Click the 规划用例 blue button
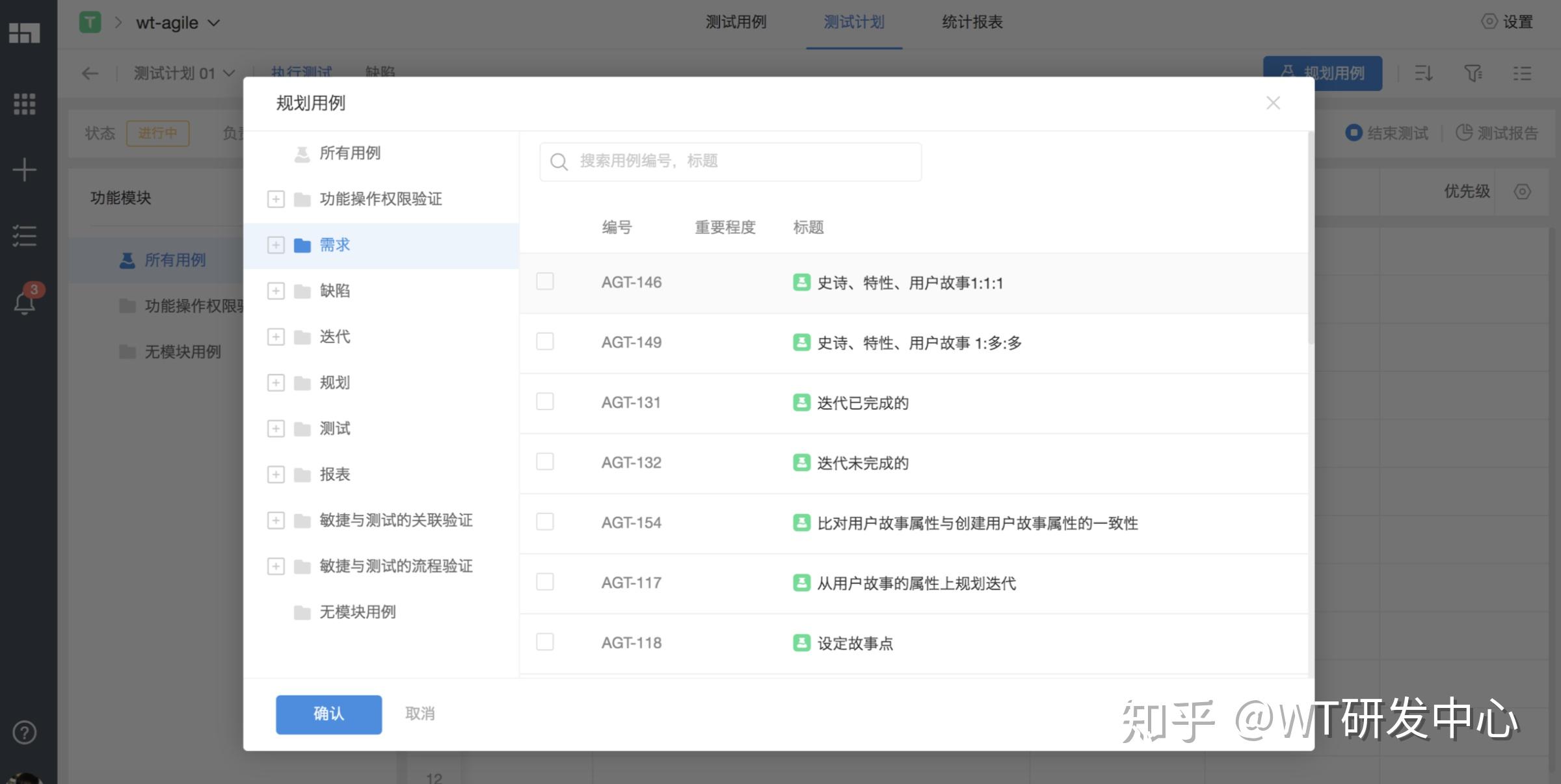The width and height of the screenshot is (1561, 784). [x=1322, y=73]
